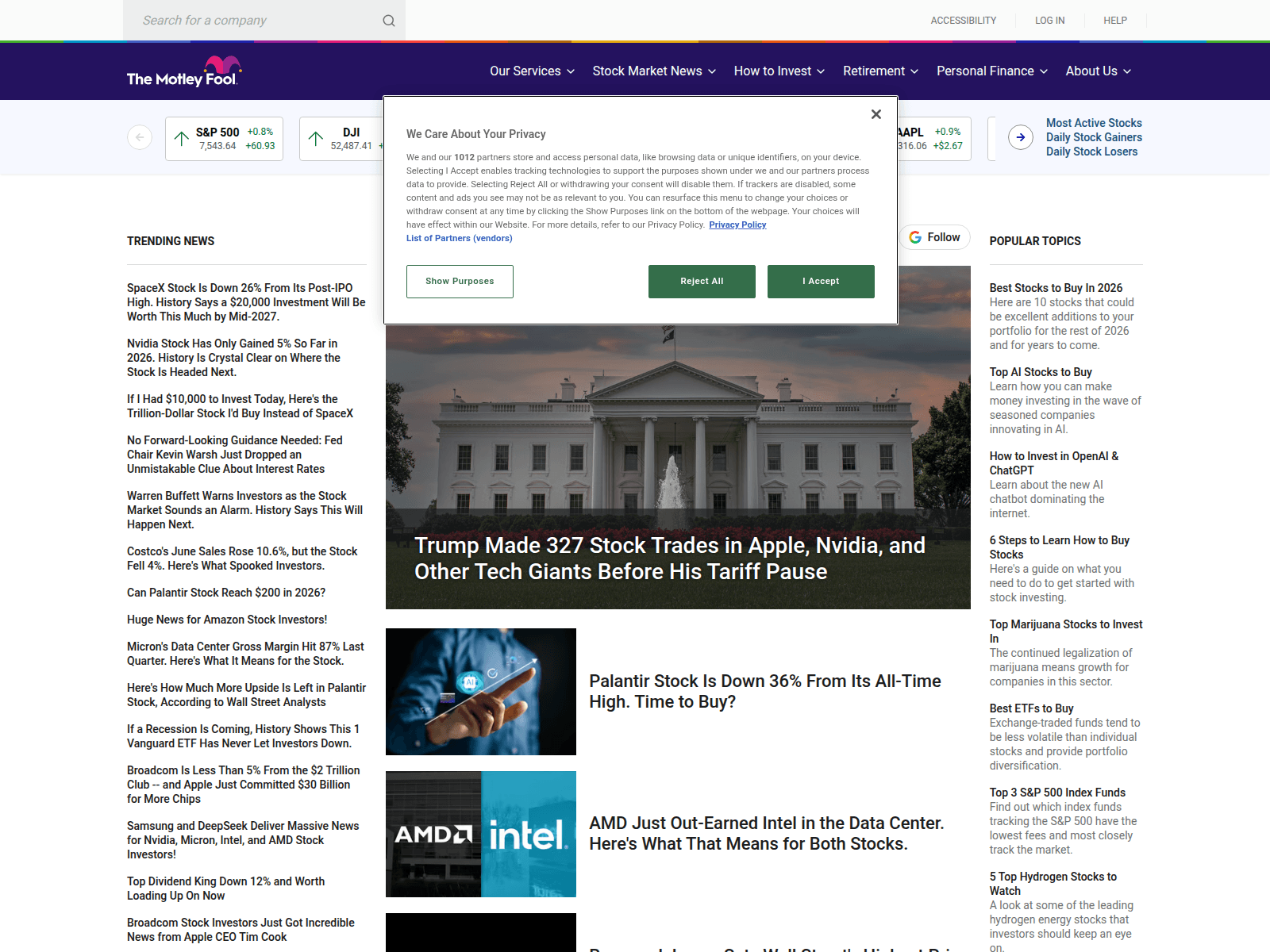The width and height of the screenshot is (1270, 952).
Task: Open Palantir Stock Is Down 36% headline
Action: 765,692
